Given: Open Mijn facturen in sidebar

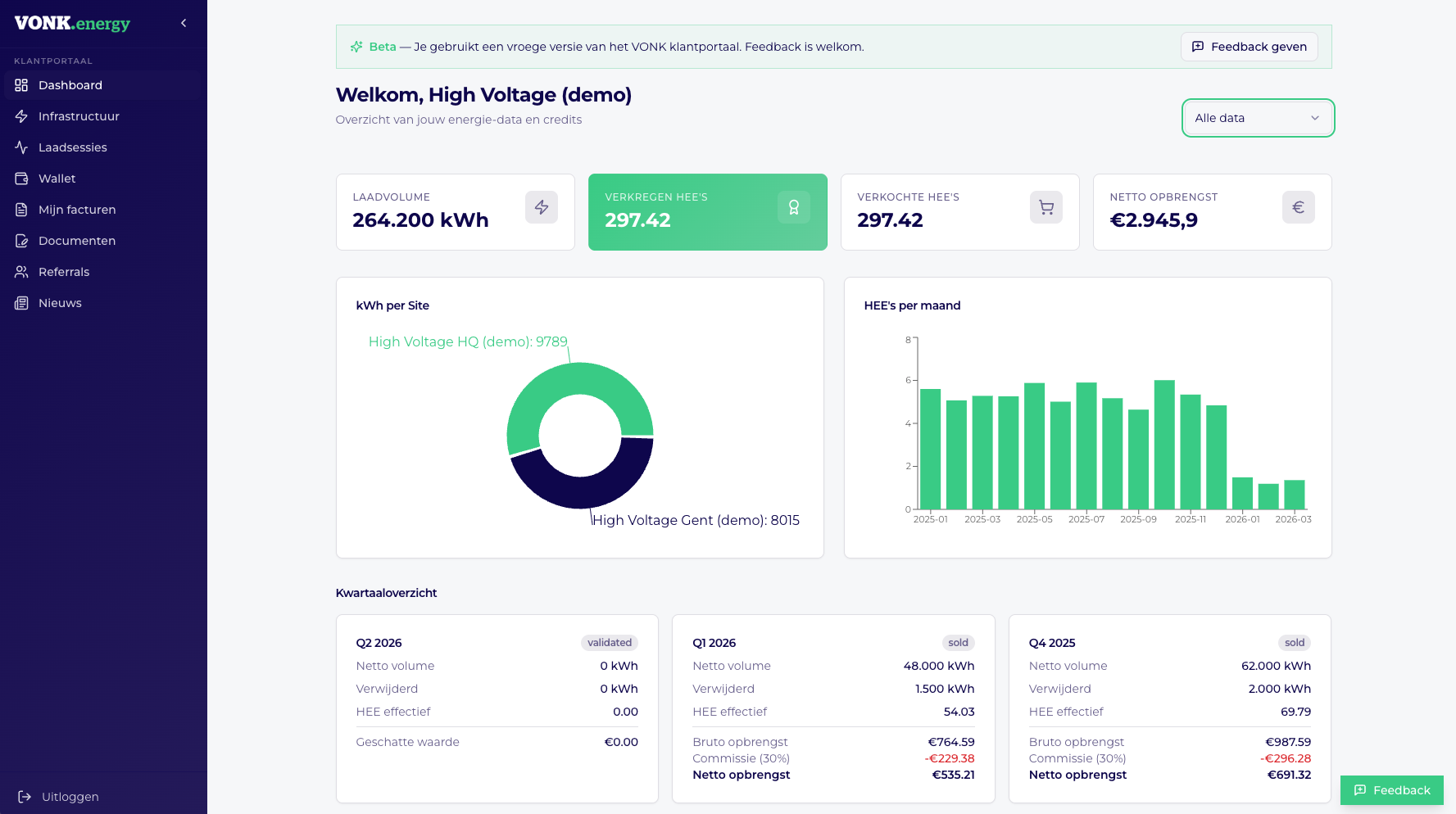Looking at the screenshot, I should pyautogui.click(x=103, y=210).
